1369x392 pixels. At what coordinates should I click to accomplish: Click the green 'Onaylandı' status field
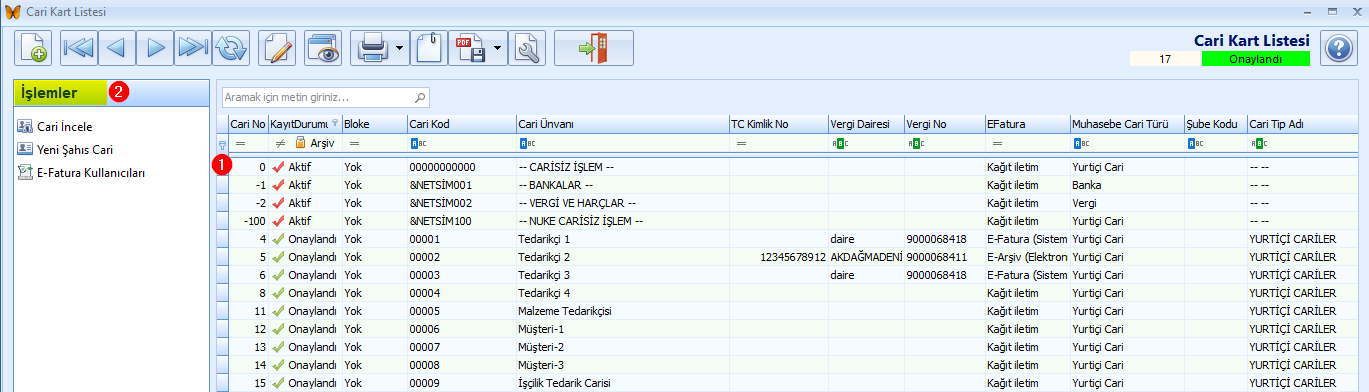coord(1256,59)
